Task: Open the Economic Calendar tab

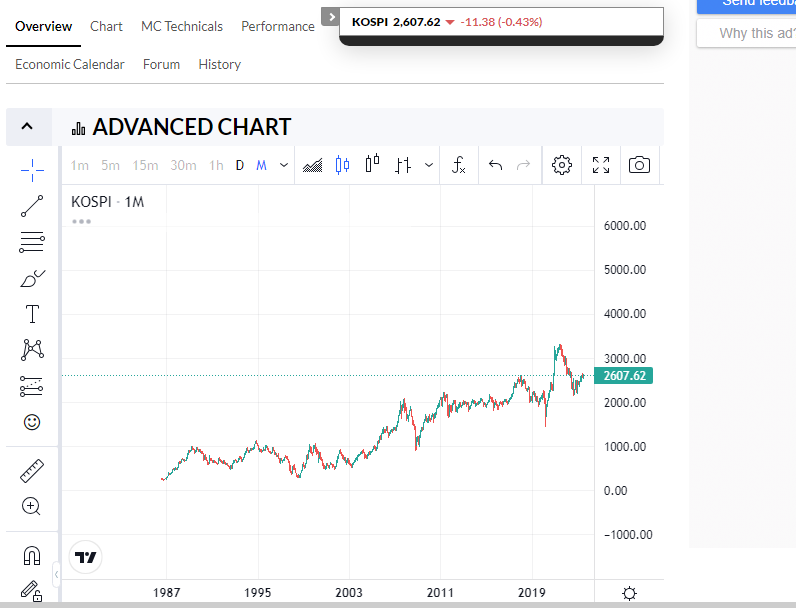Action: coord(70,64)
